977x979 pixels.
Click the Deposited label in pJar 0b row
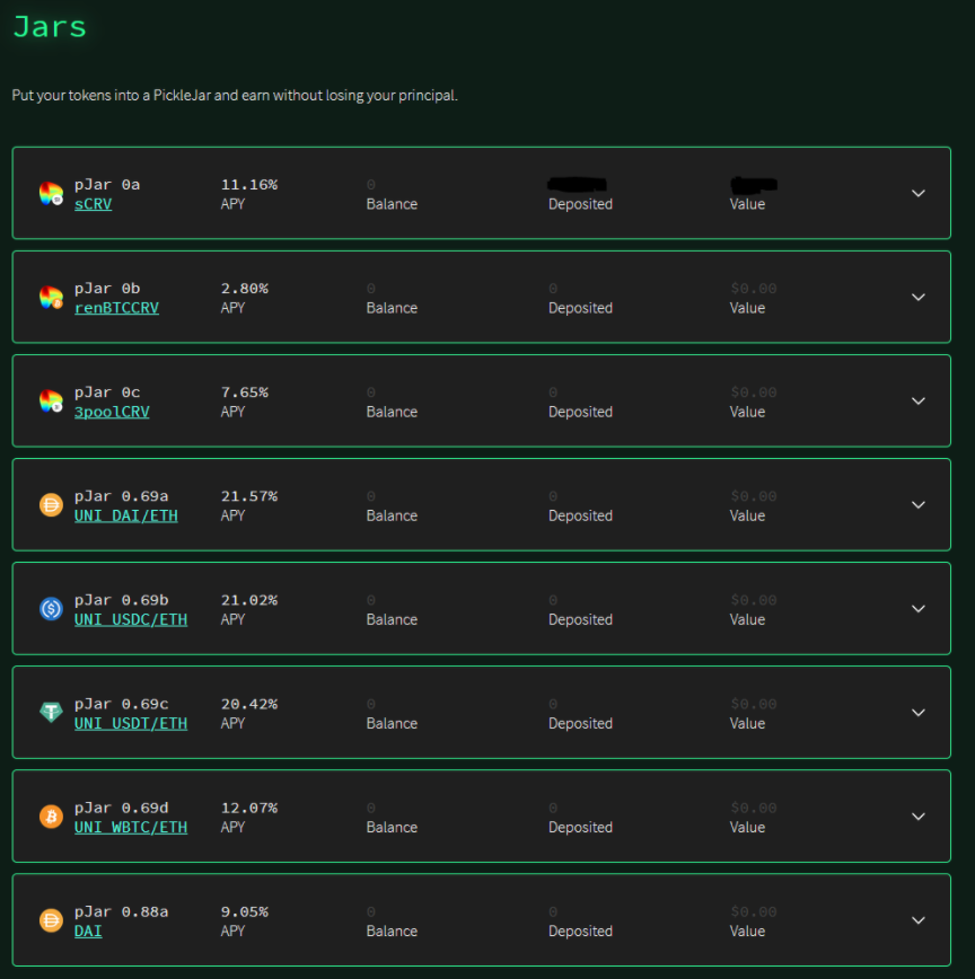click(581, 308)
